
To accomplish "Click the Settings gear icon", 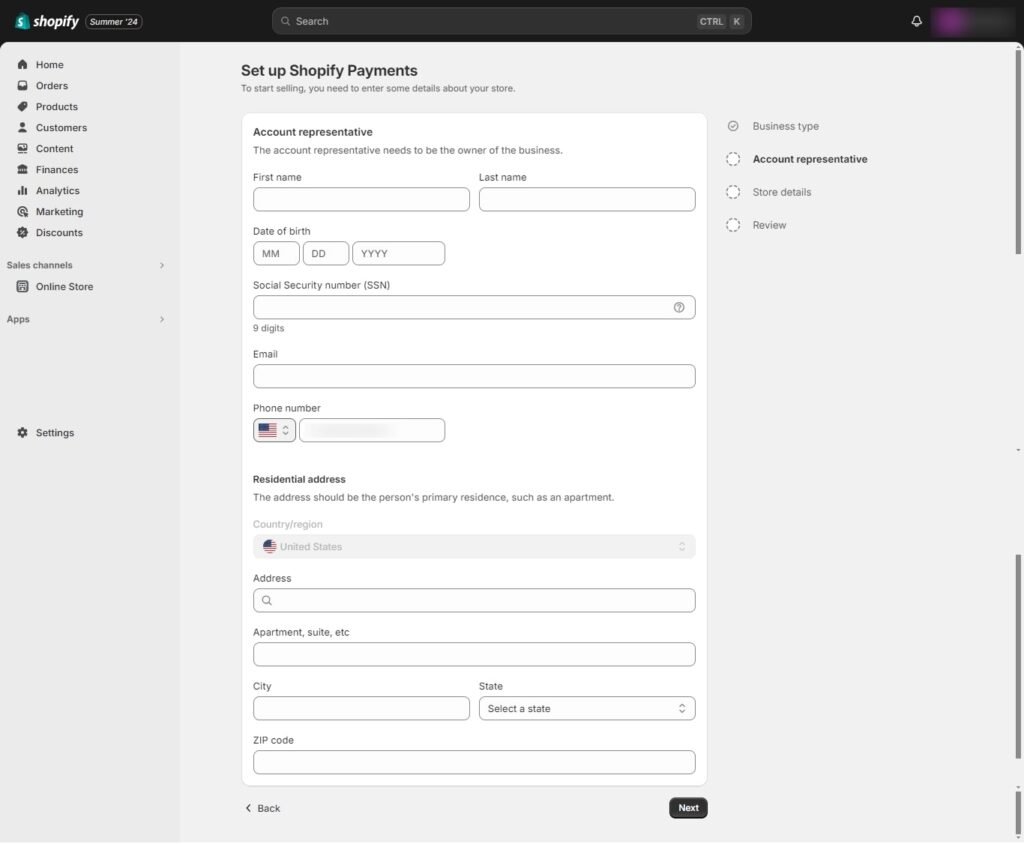I will click(x=22, y=432).
